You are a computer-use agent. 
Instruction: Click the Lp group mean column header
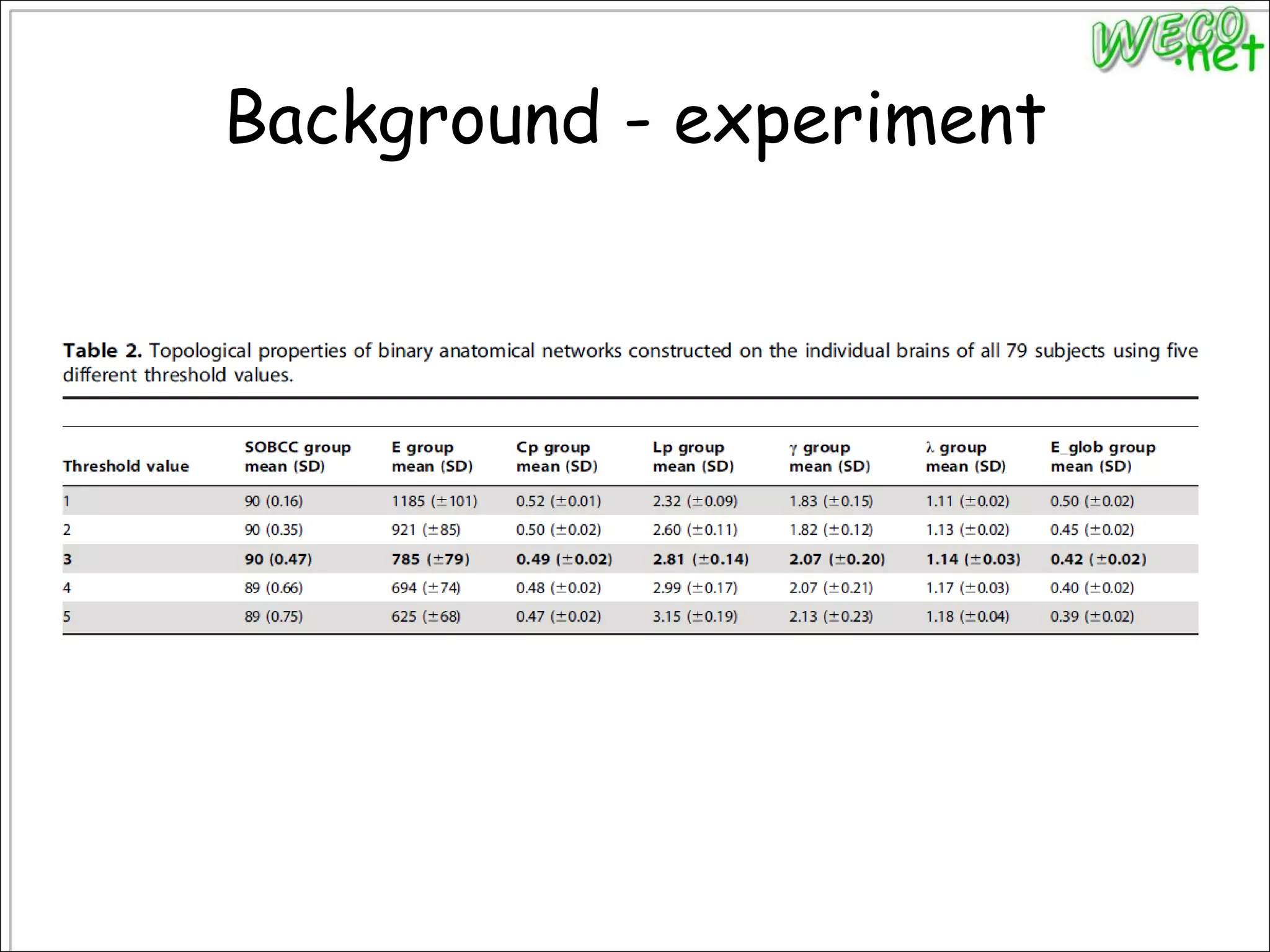[x=693, y=457]
